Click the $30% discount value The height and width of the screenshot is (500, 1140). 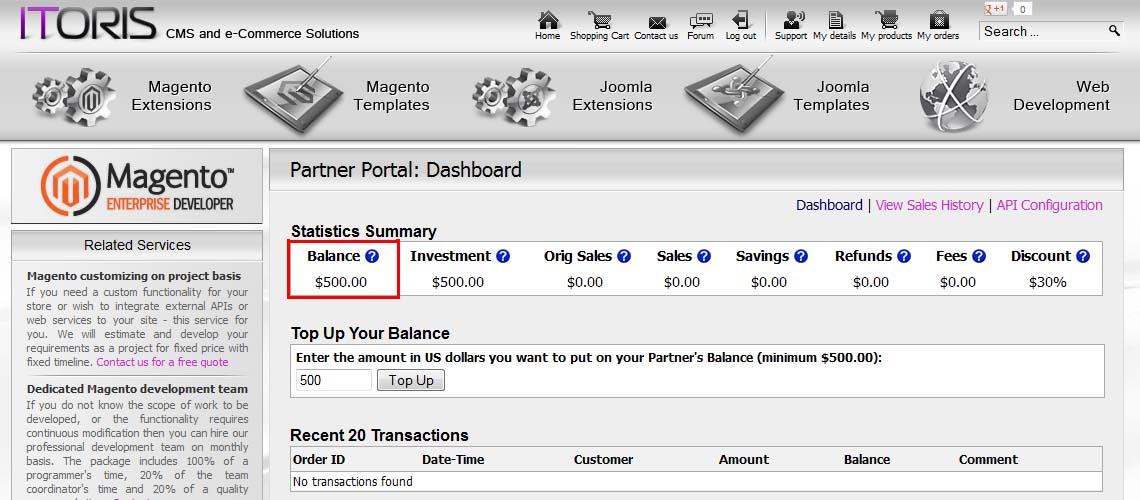[1048, 282]
